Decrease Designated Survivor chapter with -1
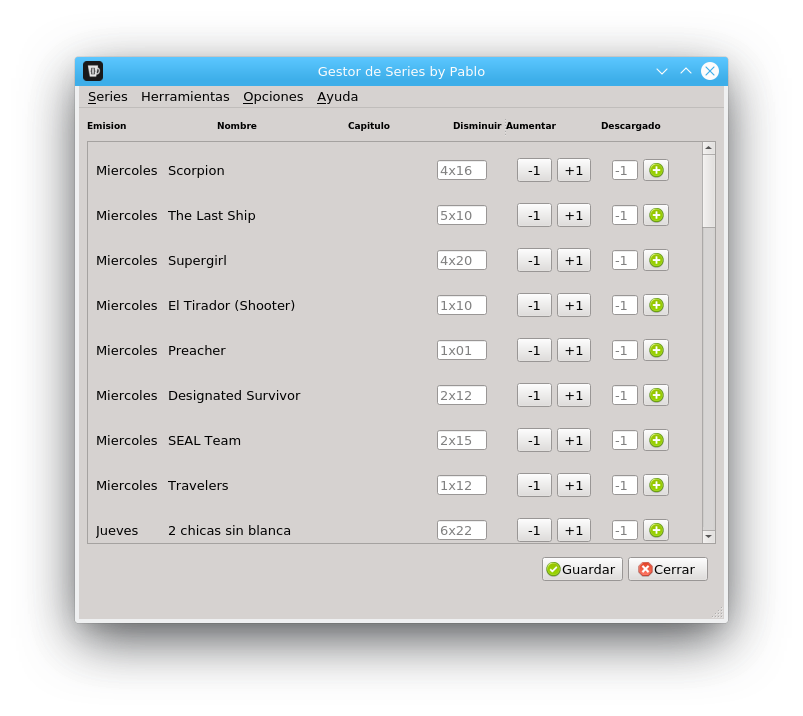This screenshot has height=716, width=803. pyautogui.click(x=534, y=395)
